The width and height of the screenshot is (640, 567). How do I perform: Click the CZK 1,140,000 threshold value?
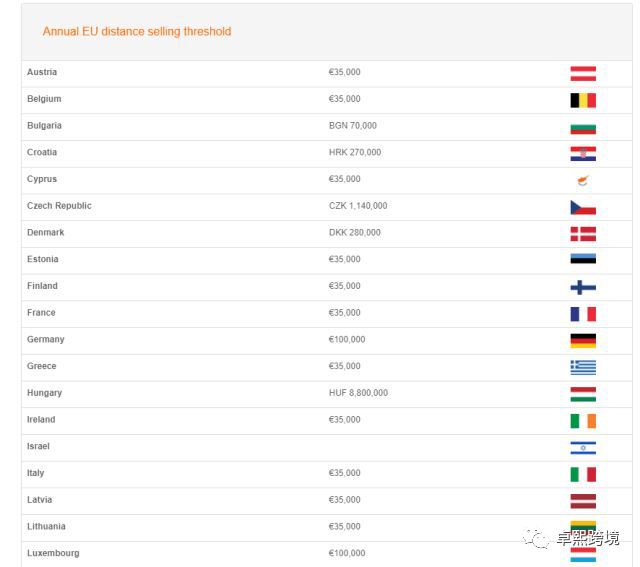tap(358, 206)
